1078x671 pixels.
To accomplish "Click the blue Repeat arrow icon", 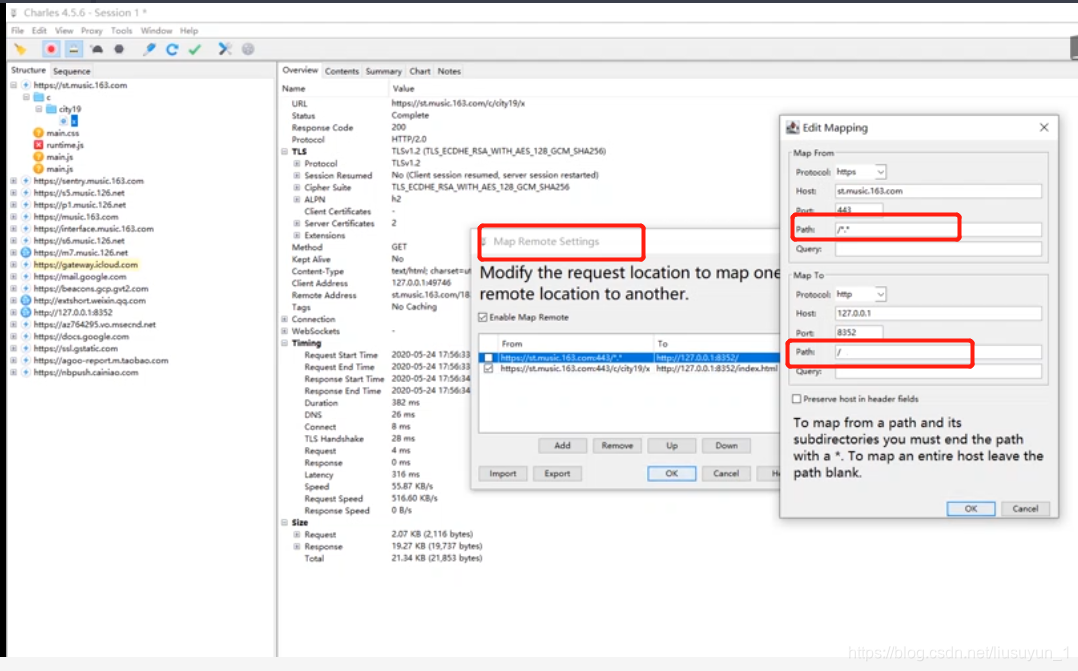I will pos(172,49).
